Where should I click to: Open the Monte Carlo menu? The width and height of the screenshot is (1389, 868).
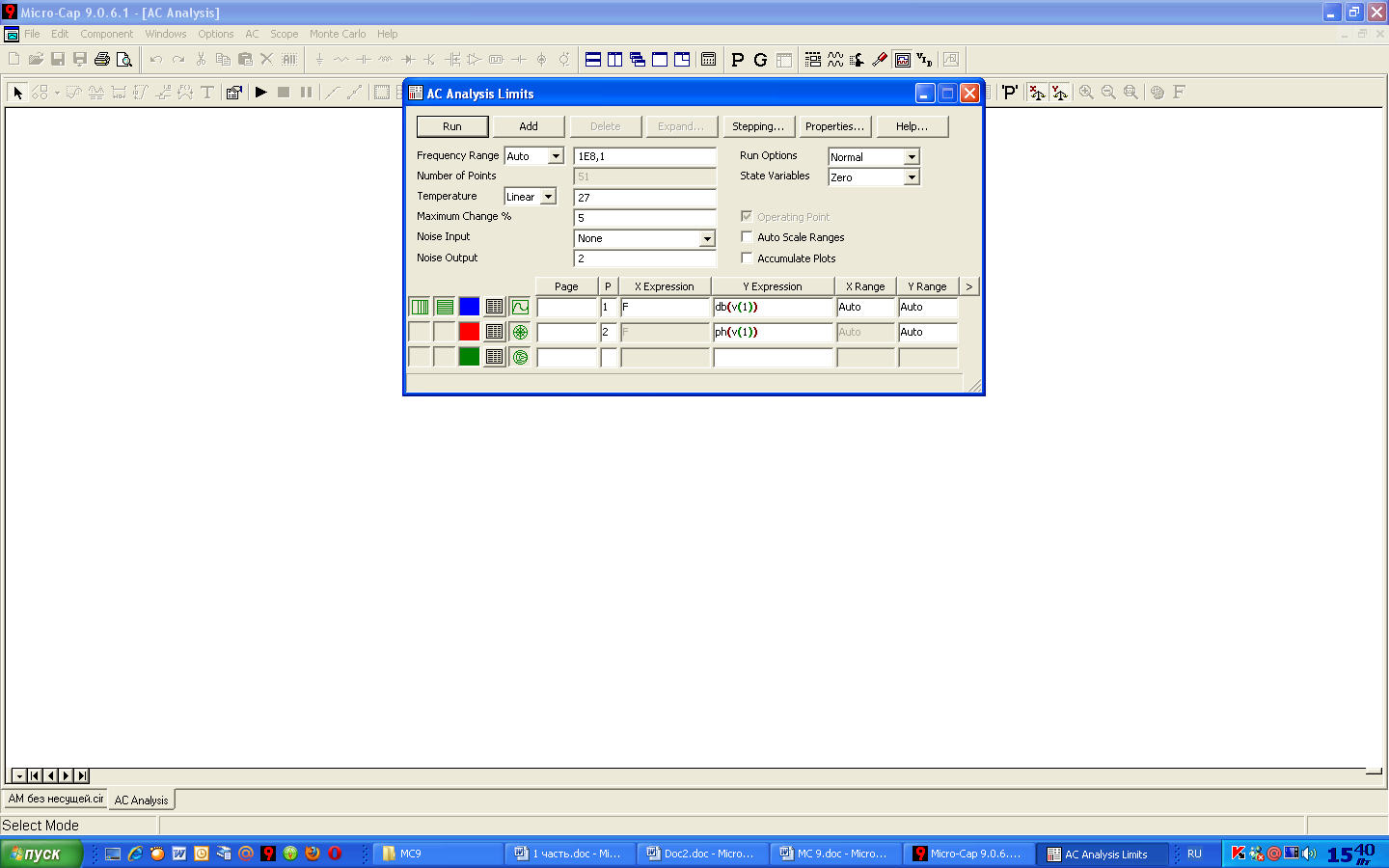tap(338, 34)
